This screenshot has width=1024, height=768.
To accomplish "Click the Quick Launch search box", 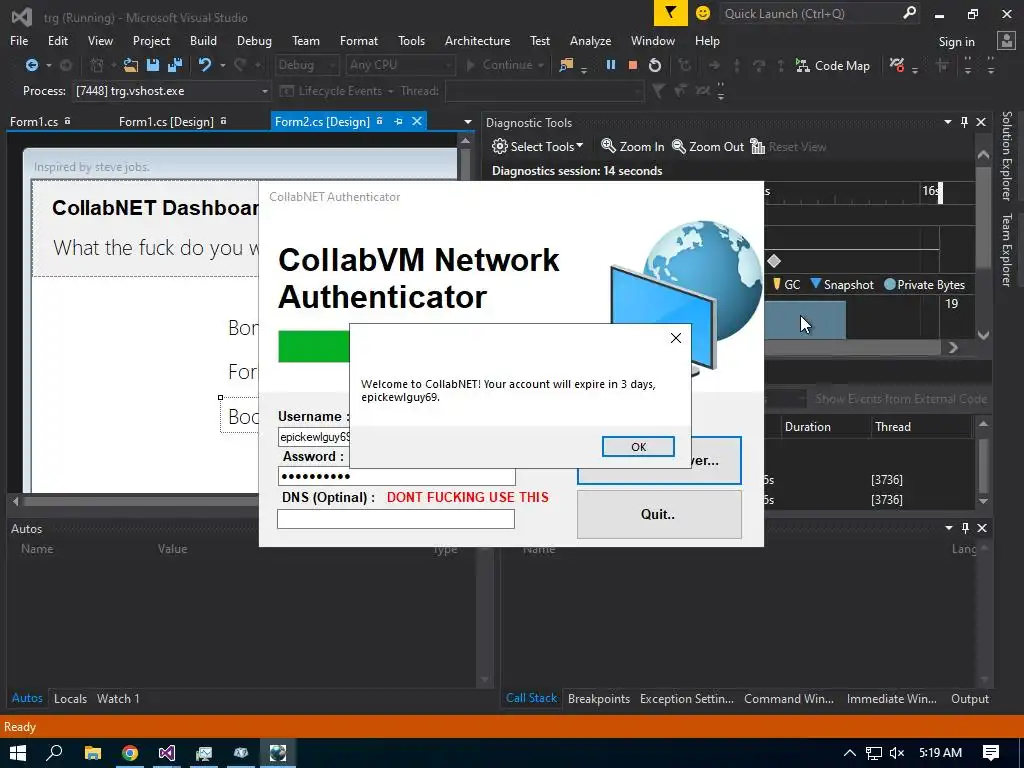I will tap(820, 13).
